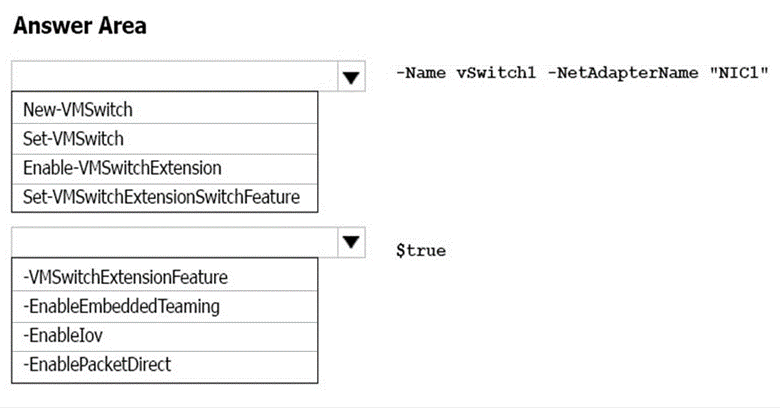780x408 pixels.
Task: Click the $true value text
Action: (x=421, y=250)
